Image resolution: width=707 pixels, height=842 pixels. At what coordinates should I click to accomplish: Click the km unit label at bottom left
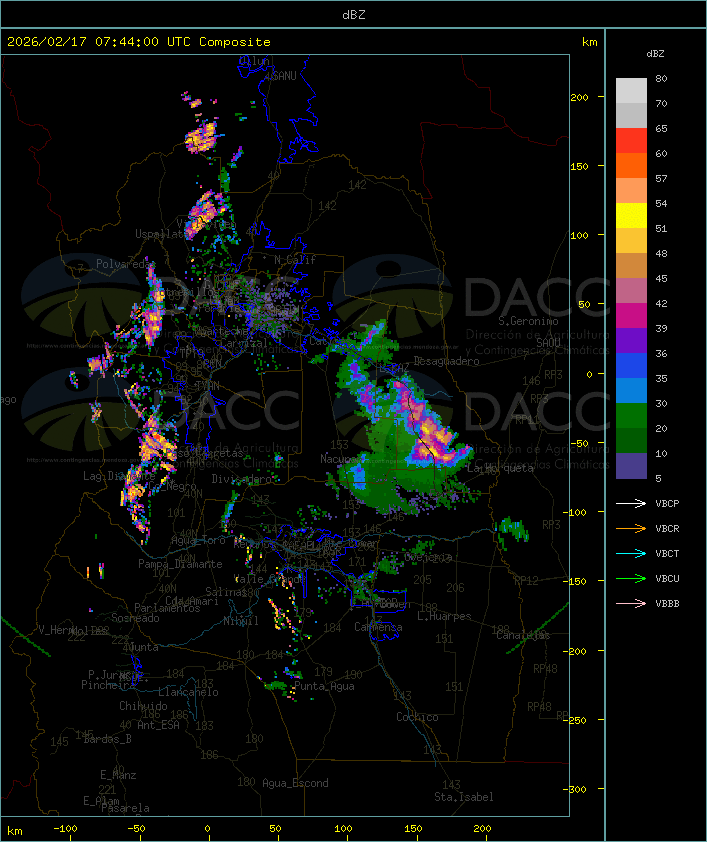pyautogui.click(x=14, y=831)
